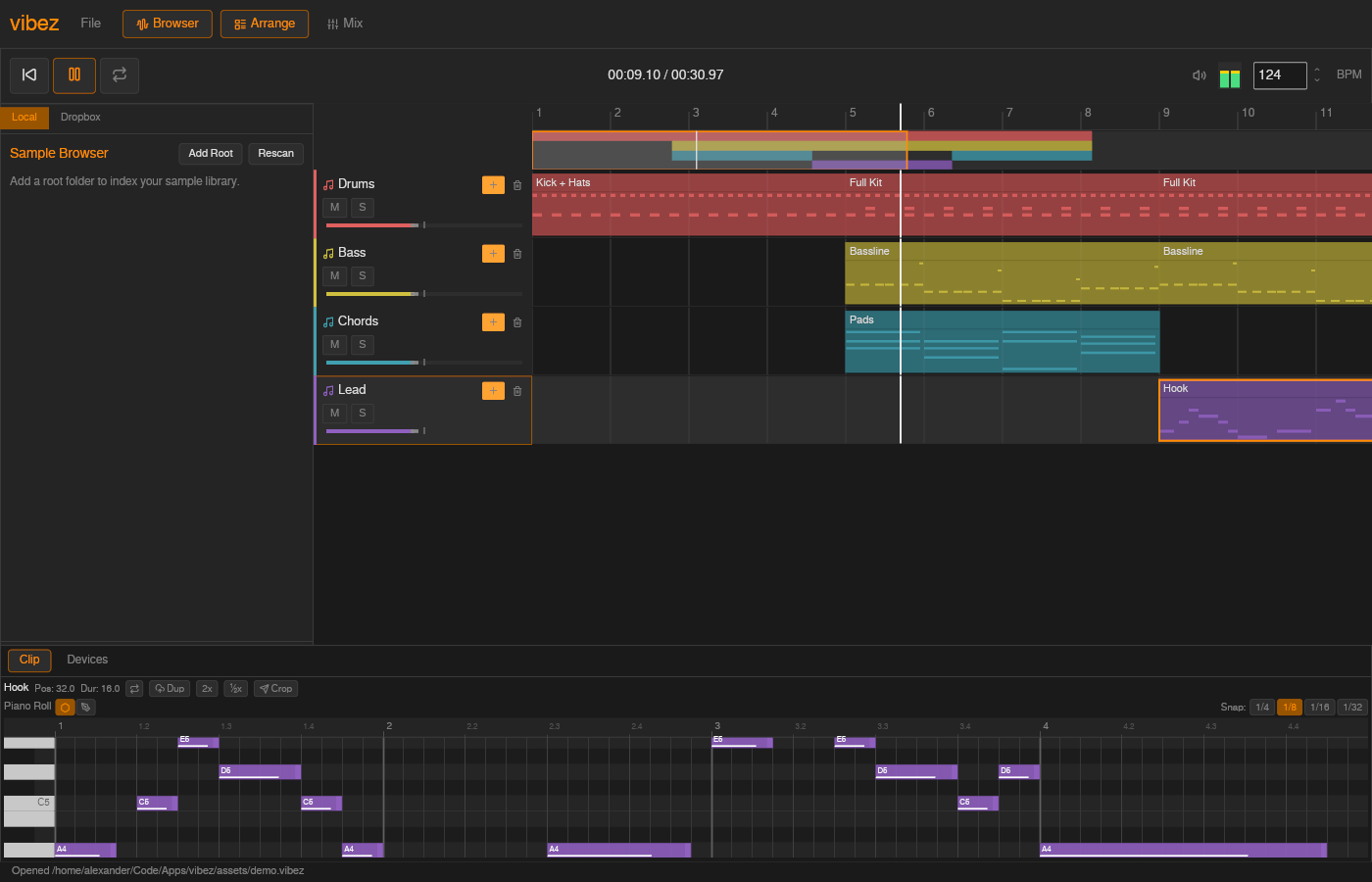This screenshot has height=882, width=1372.
Task: Increase BPM with the up stepper arrow
Action: (x=1317, y=70)
